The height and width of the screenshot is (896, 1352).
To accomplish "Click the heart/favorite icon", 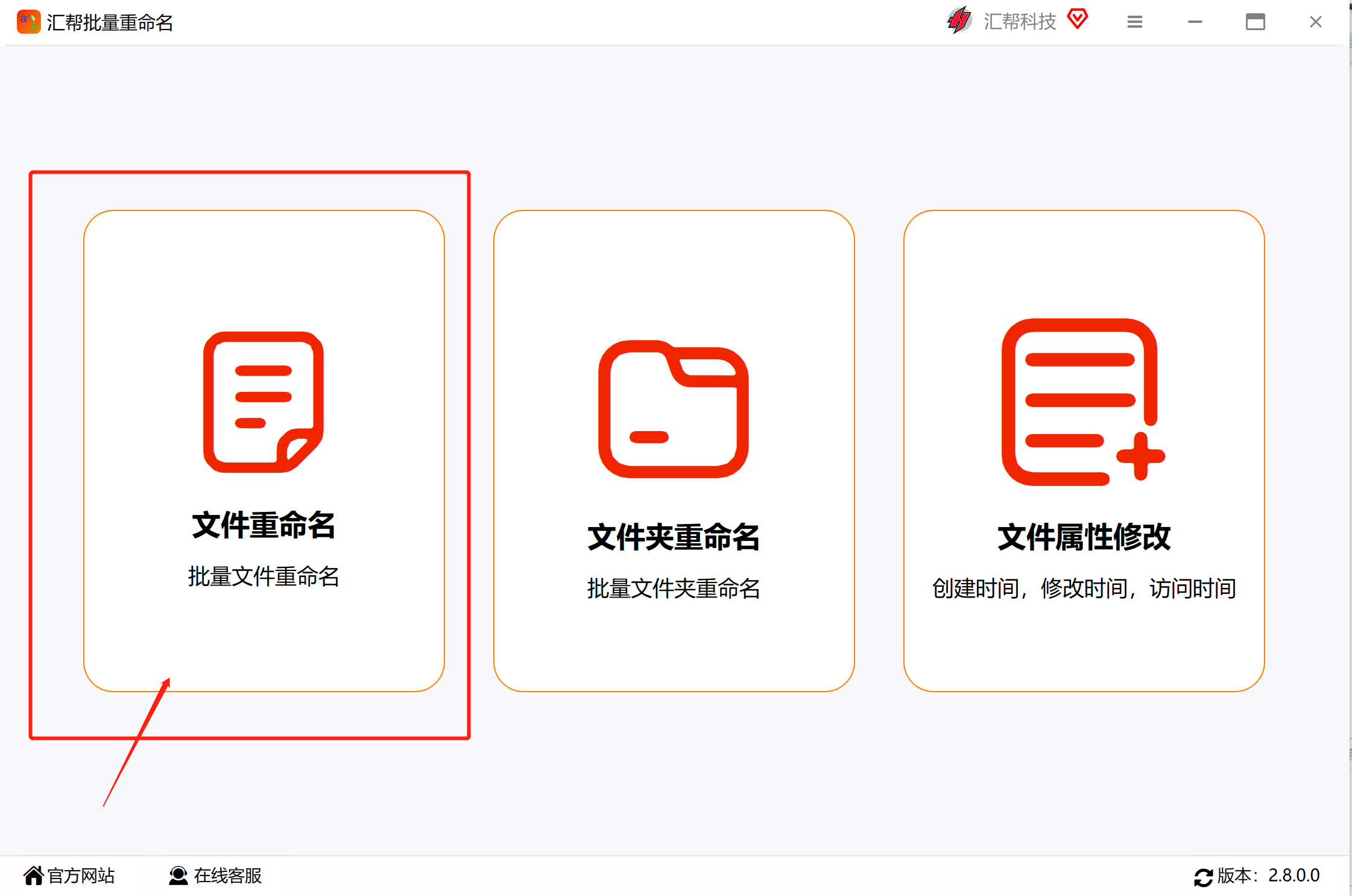I will click(1078, 22).
